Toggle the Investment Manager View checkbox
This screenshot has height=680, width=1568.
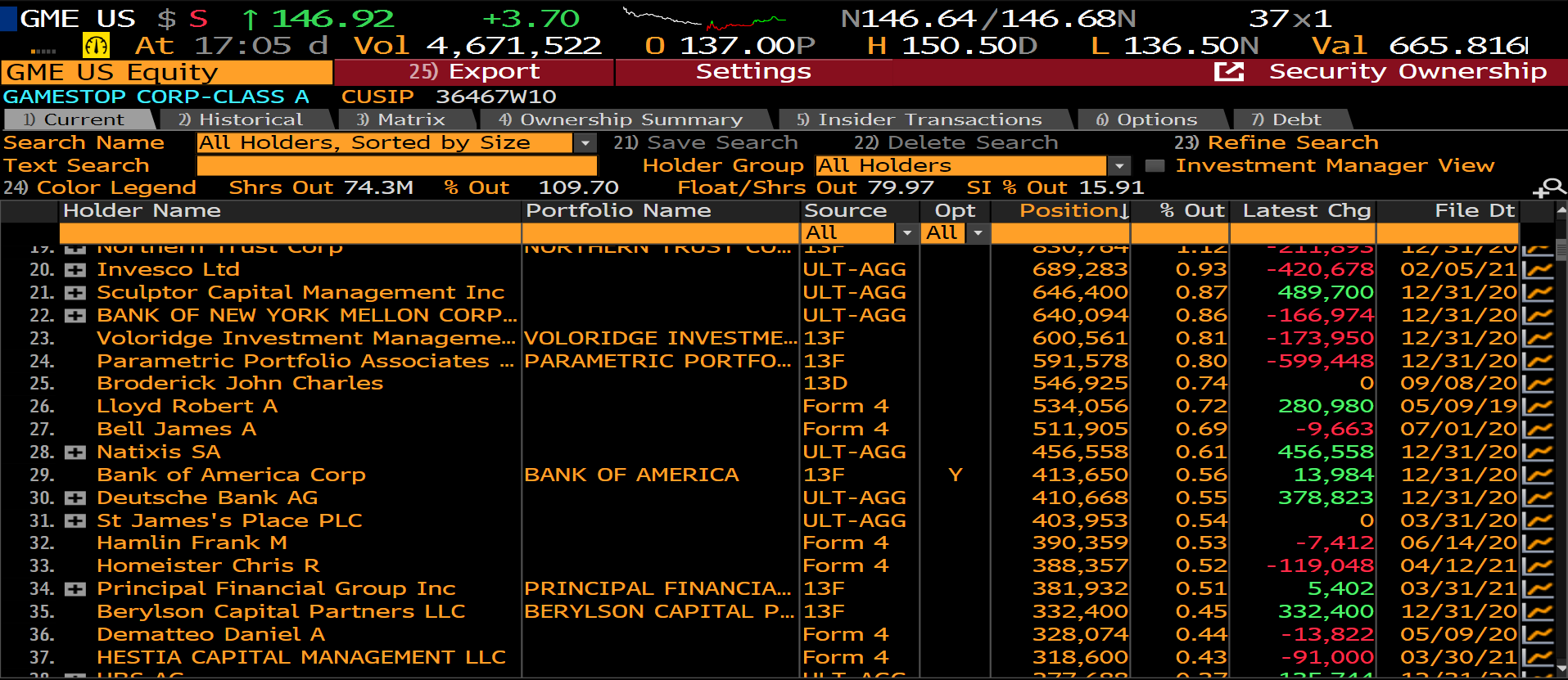pyautogui.click(x=1155, y=166)
